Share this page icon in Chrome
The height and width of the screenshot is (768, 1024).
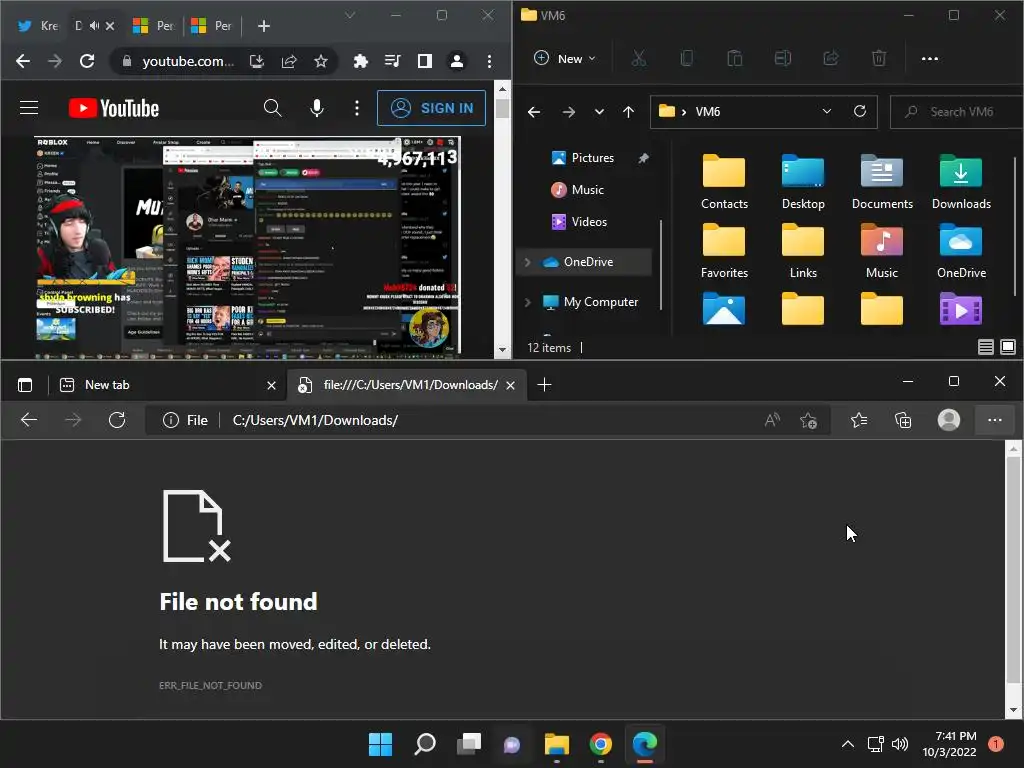(x=289, y=61)
